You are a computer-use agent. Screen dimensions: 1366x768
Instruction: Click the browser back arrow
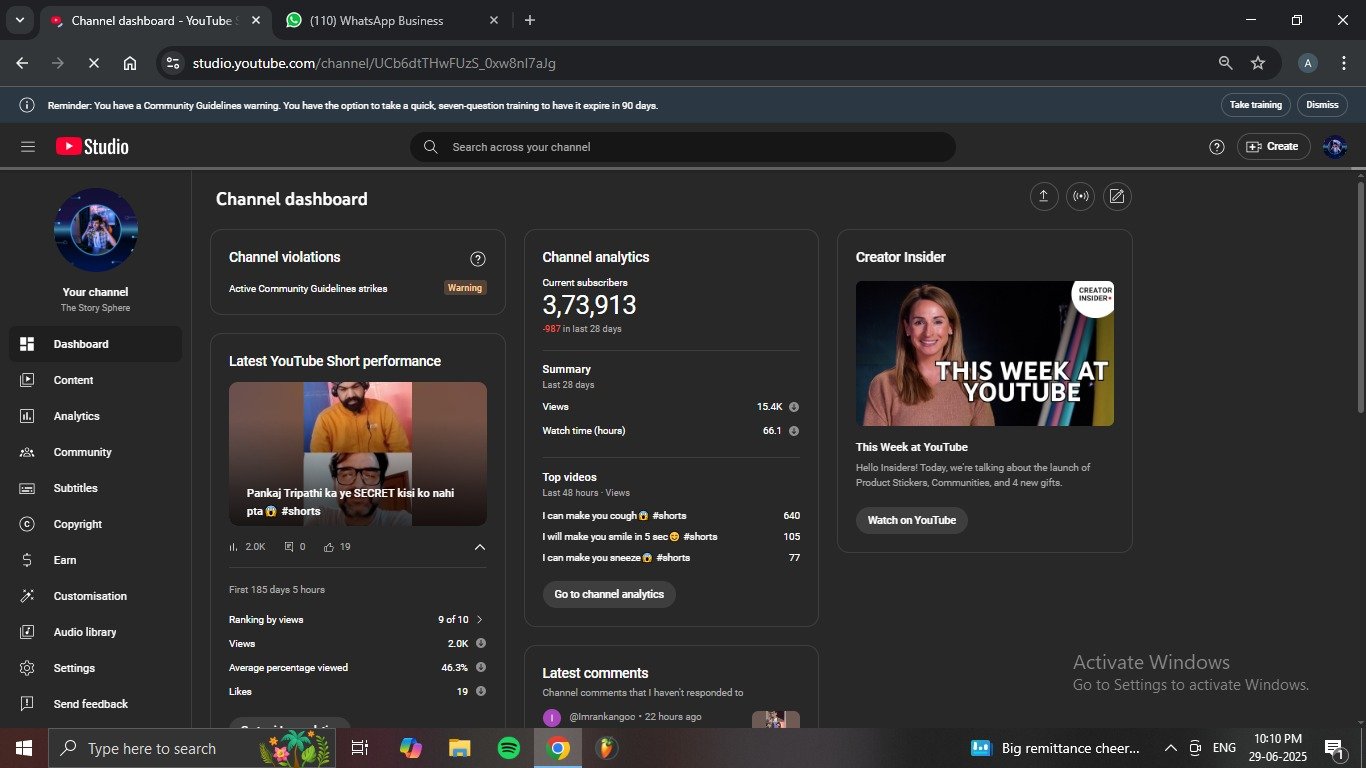point(22,63)
